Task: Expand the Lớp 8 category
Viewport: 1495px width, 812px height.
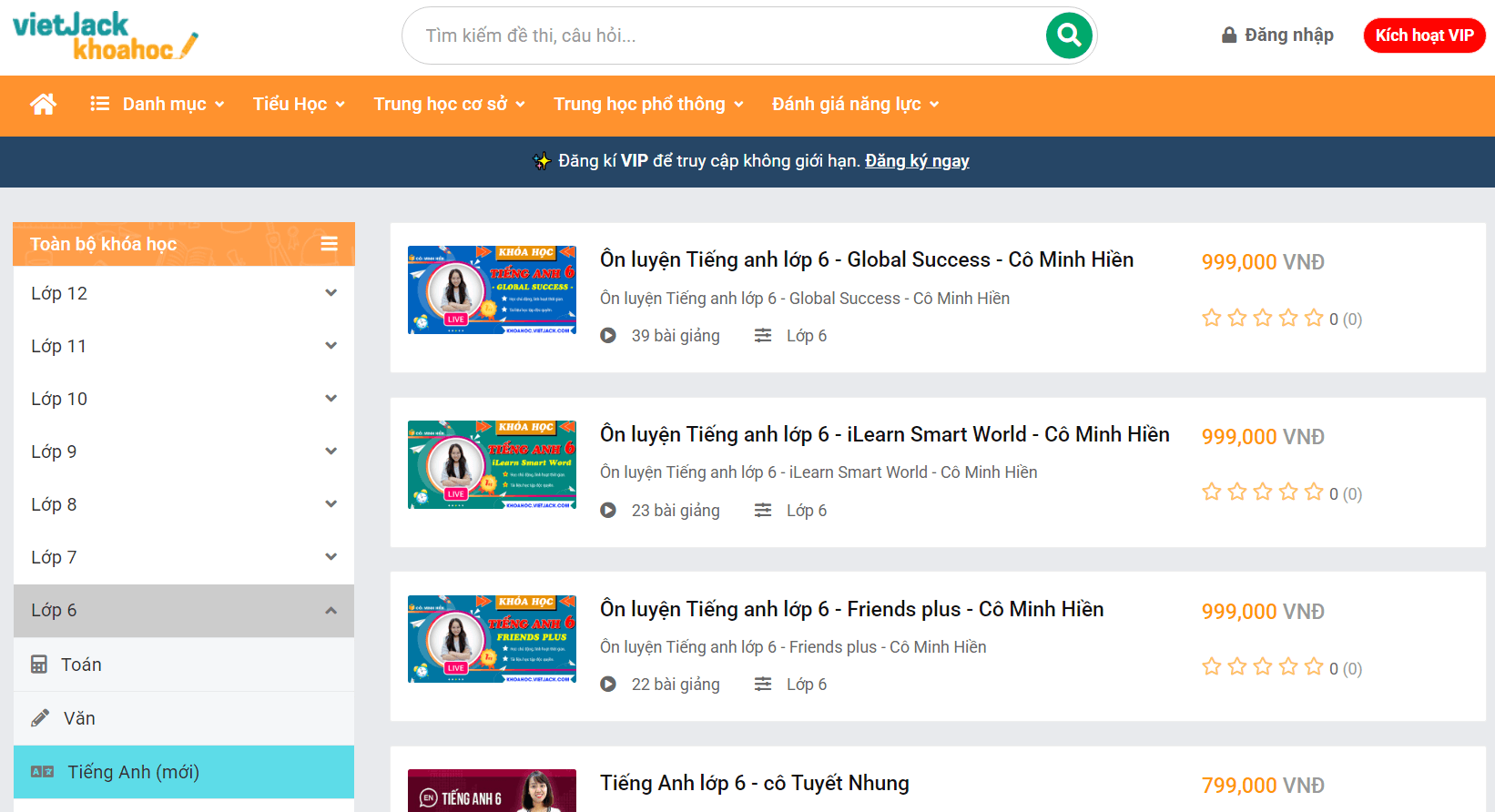Action: pos(184,504)
